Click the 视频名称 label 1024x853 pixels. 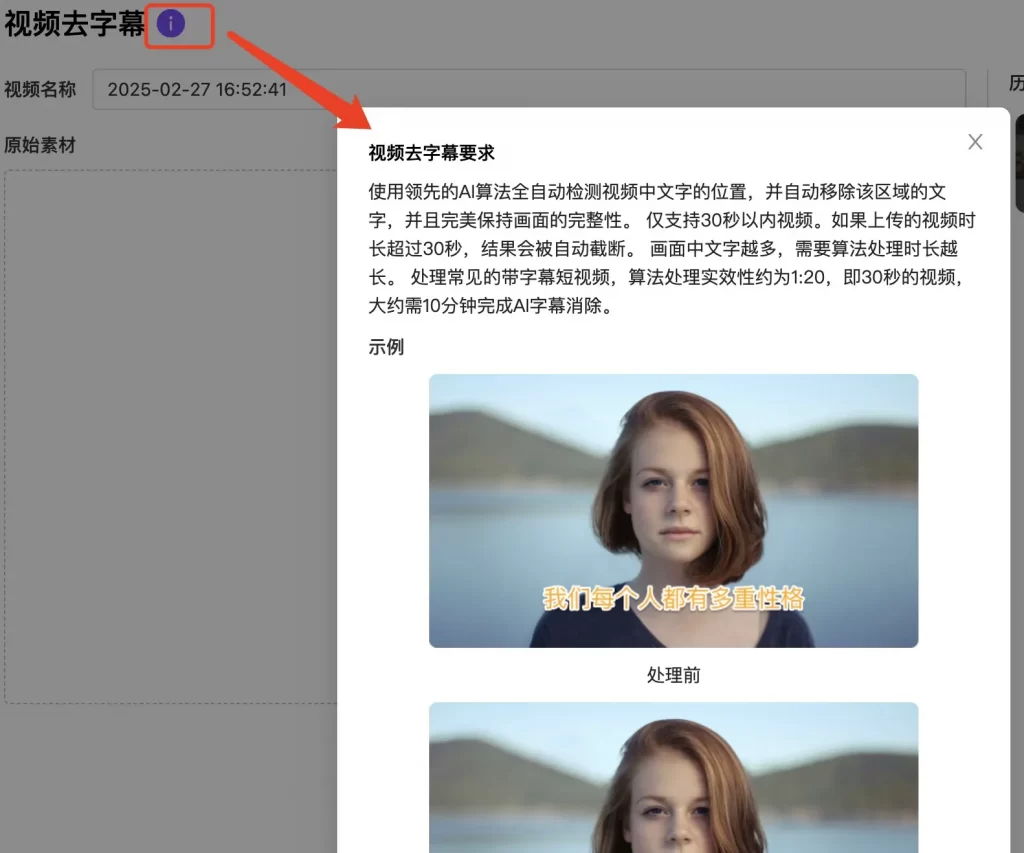pyautogui.click(x=40, y=89)
